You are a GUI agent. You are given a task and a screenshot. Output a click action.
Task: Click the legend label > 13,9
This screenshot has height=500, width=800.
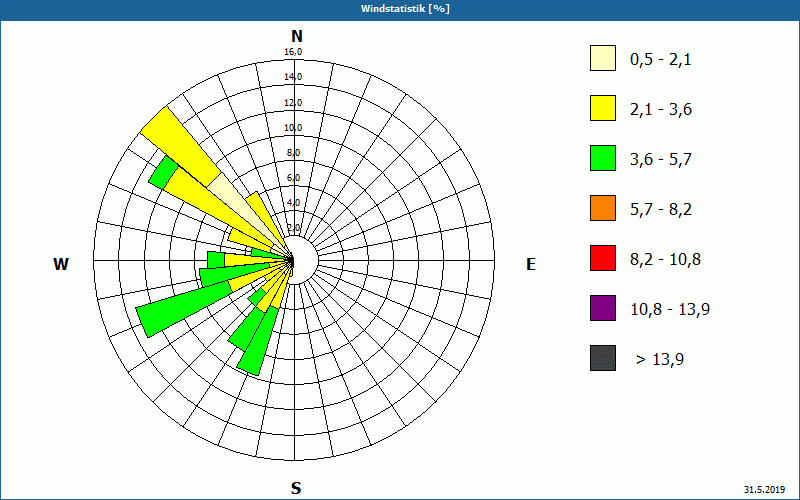(x=660, y=360)
